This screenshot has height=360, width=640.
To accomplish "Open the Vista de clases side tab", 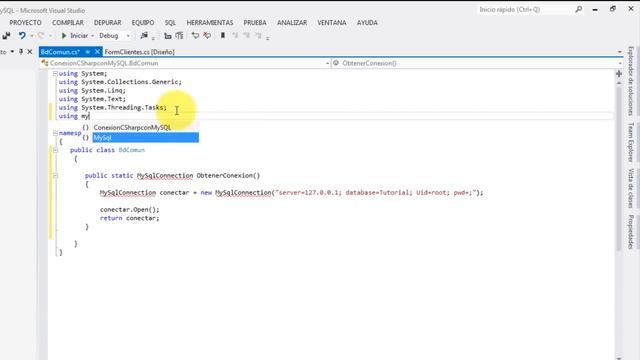I will coord(631,188).
